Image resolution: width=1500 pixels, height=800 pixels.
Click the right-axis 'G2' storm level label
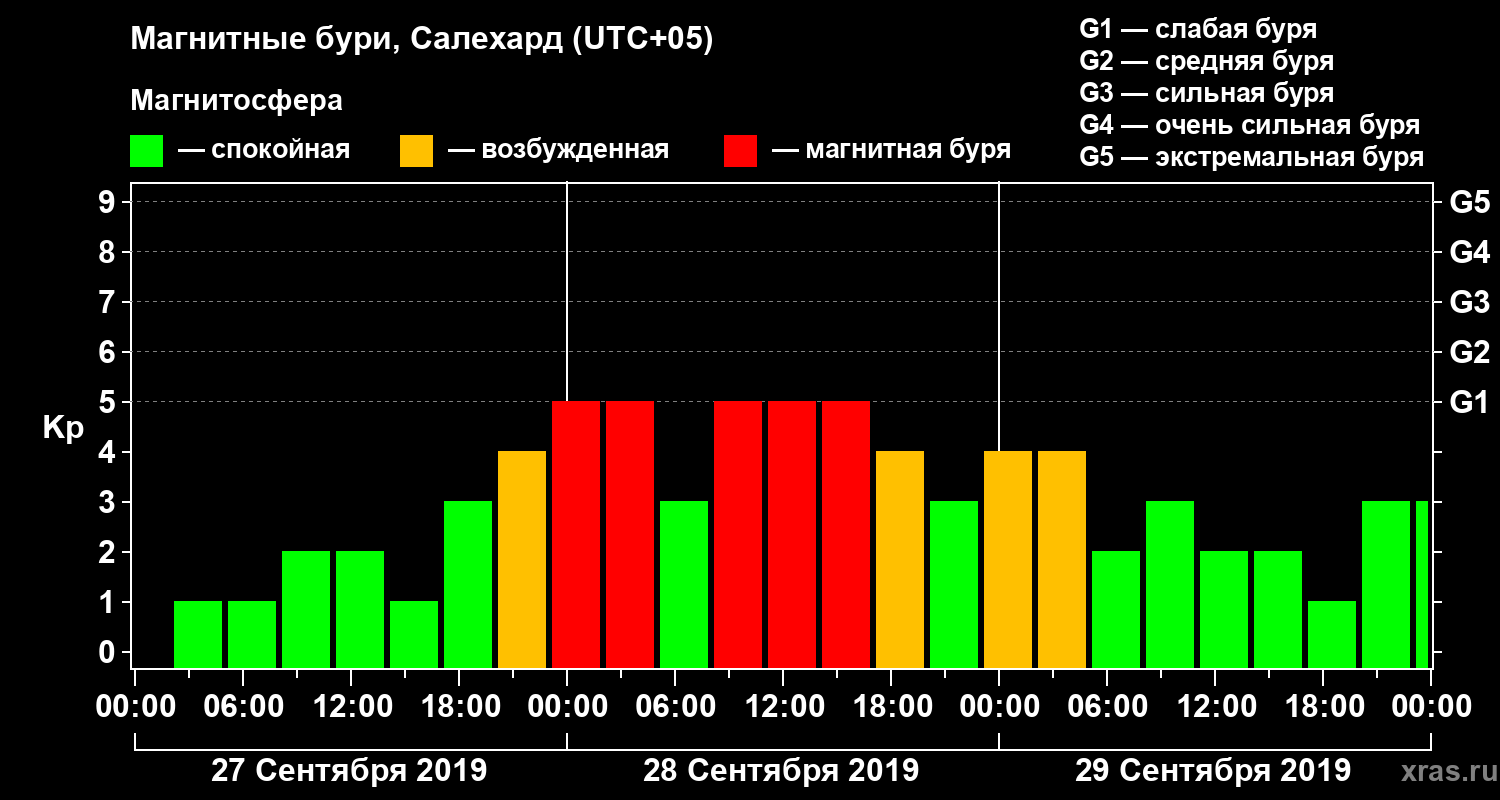pos(1469,352)
